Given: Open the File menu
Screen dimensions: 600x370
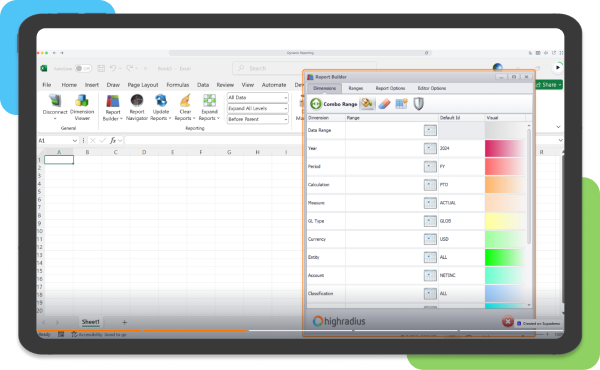Looking at the screenshot, I should click(47, 85).
